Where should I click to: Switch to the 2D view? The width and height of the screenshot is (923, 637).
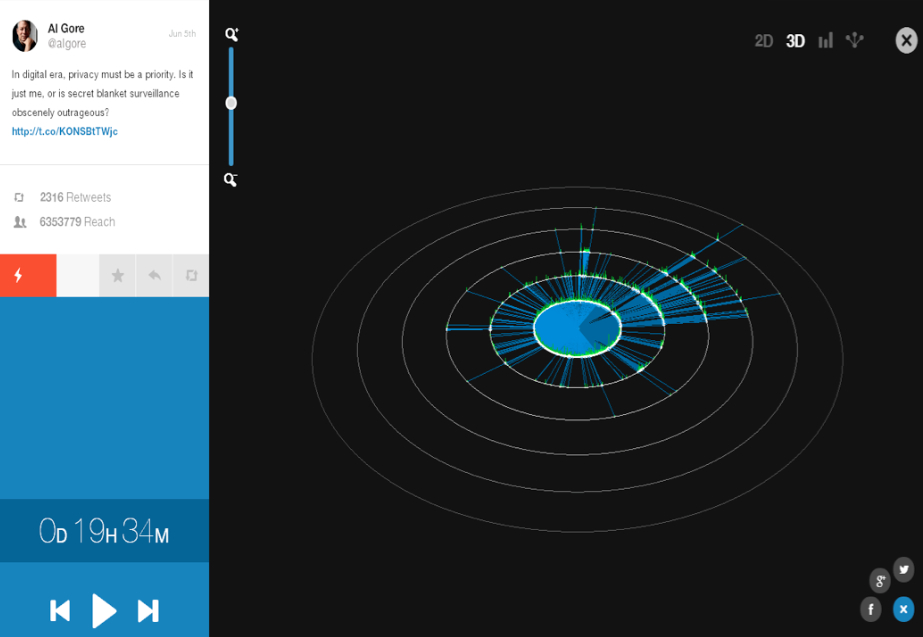point(764,41)
